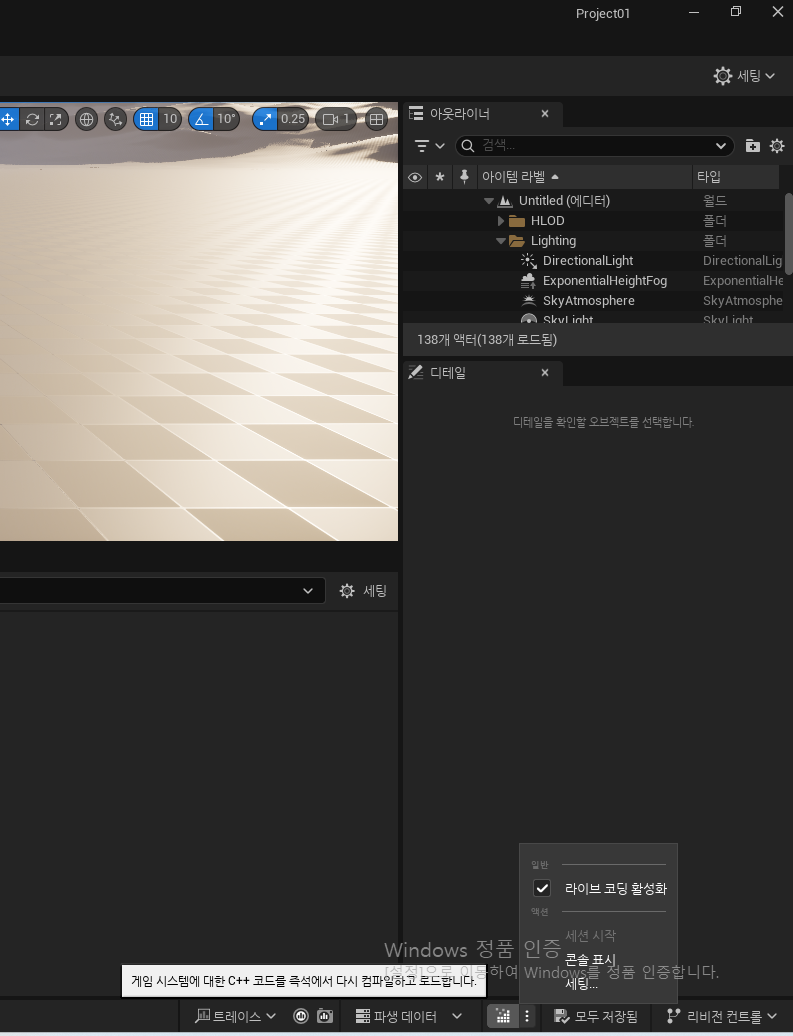This screenshot has height=1036, width=793.
Task: Select the ExponentialHeightFog actor
Action: tap(605, 281)
